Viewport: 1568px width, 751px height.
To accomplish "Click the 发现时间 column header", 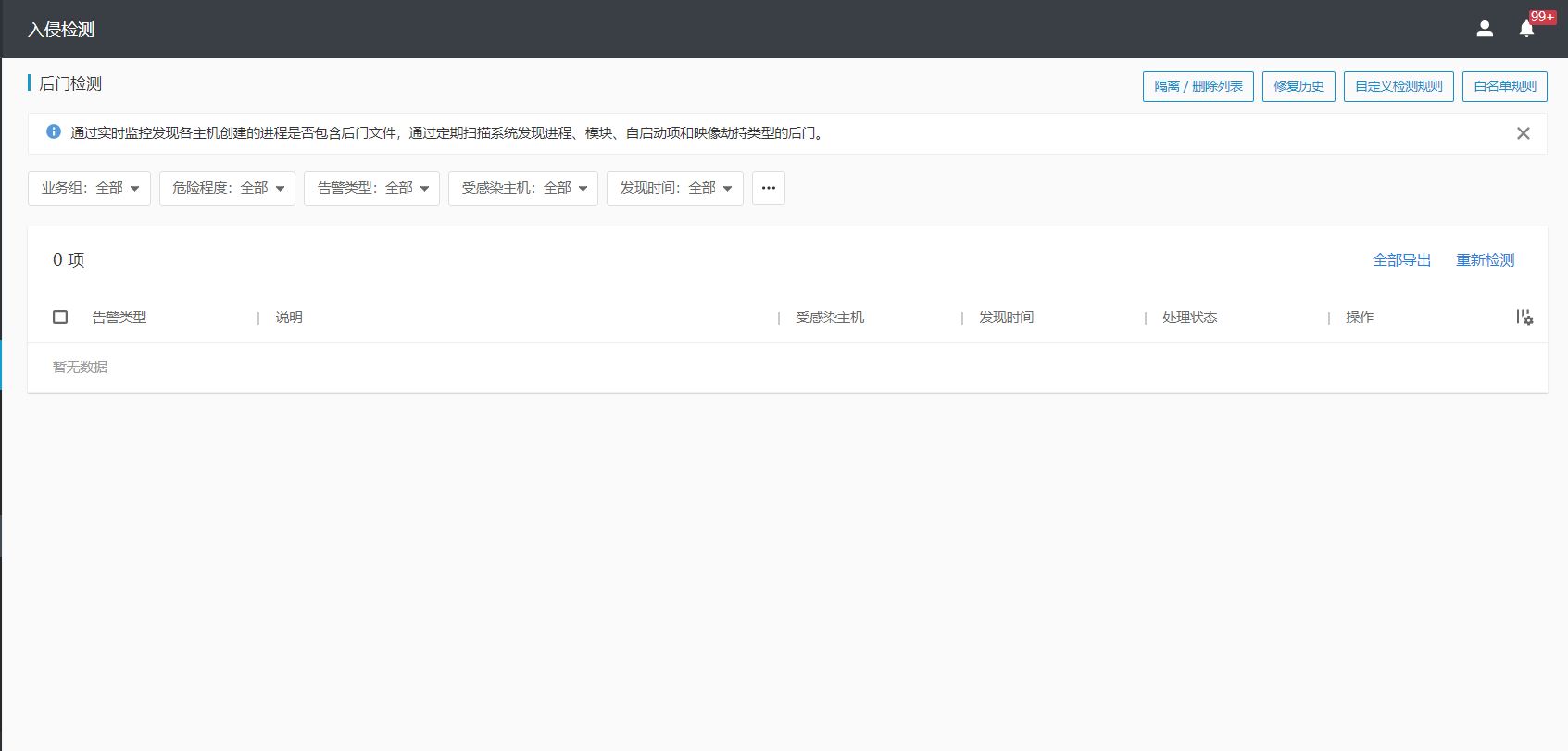I will 1007,318.
